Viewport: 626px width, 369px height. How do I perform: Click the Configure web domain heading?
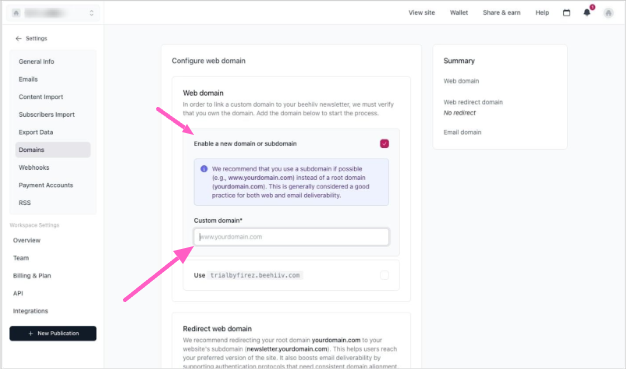(x=208, y=61)
